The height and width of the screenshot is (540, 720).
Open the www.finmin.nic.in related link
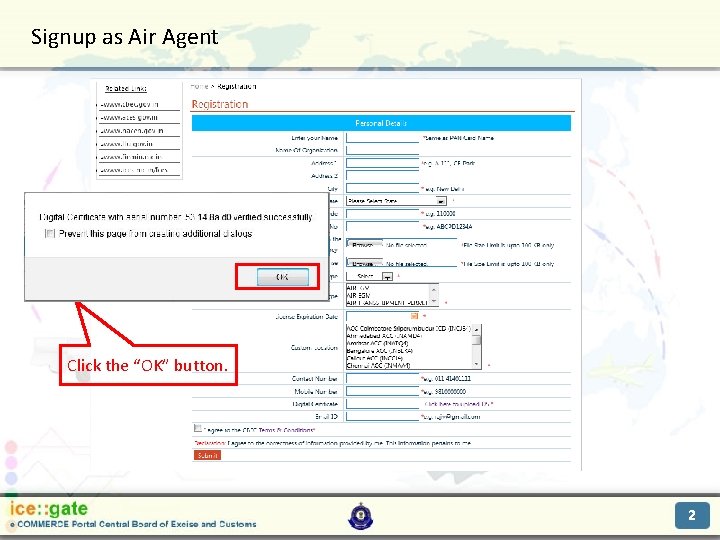point(131,157)
